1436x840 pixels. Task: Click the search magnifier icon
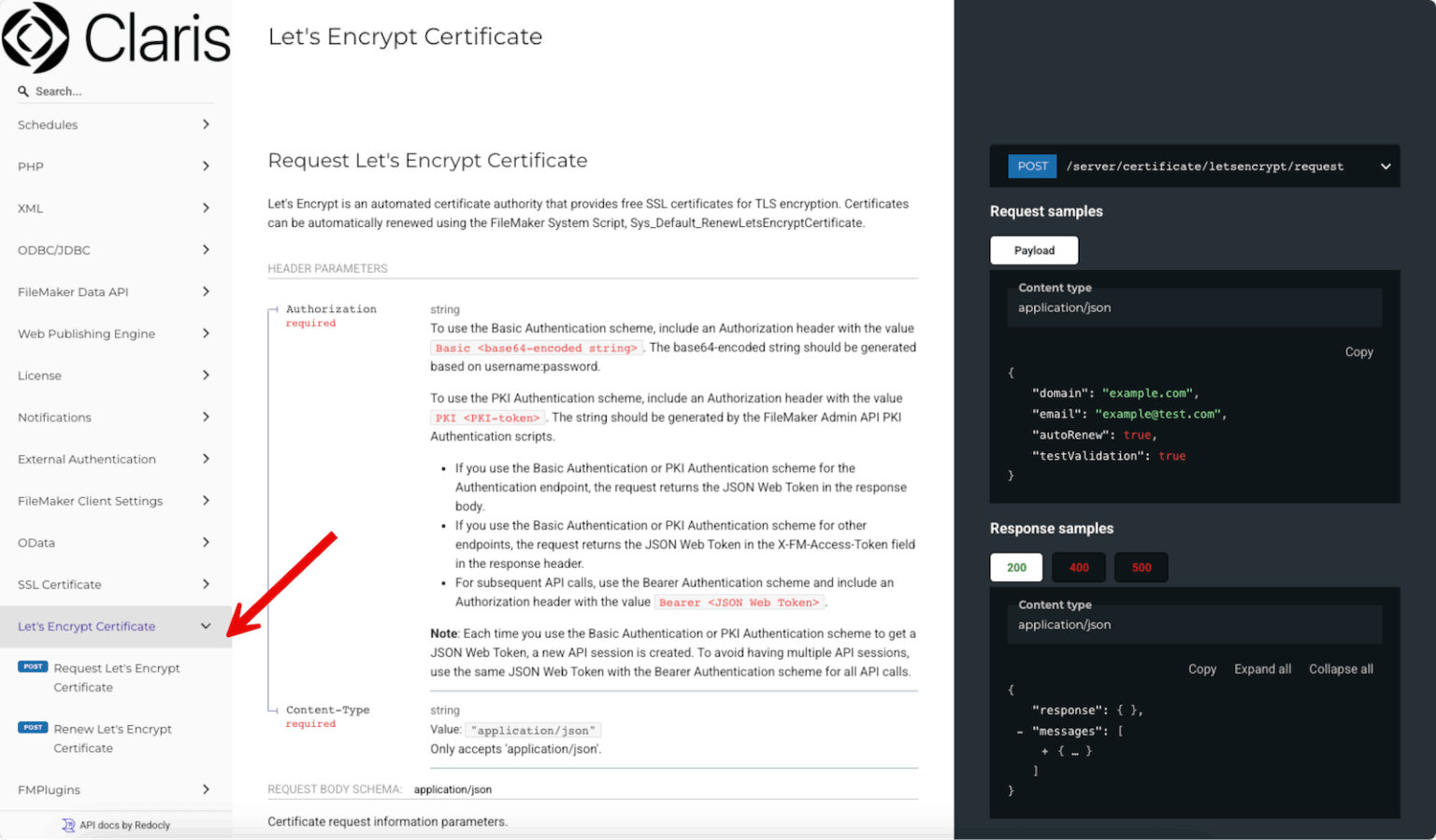coord(23,92)
